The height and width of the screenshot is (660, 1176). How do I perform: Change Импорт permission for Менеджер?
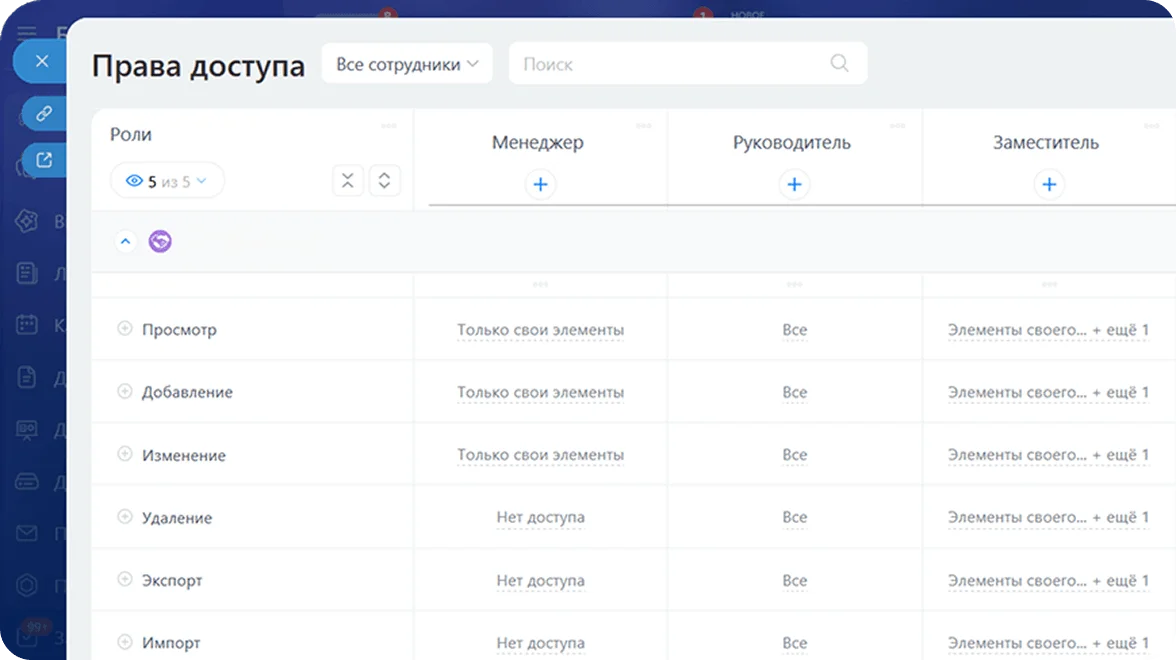[541, 643]
